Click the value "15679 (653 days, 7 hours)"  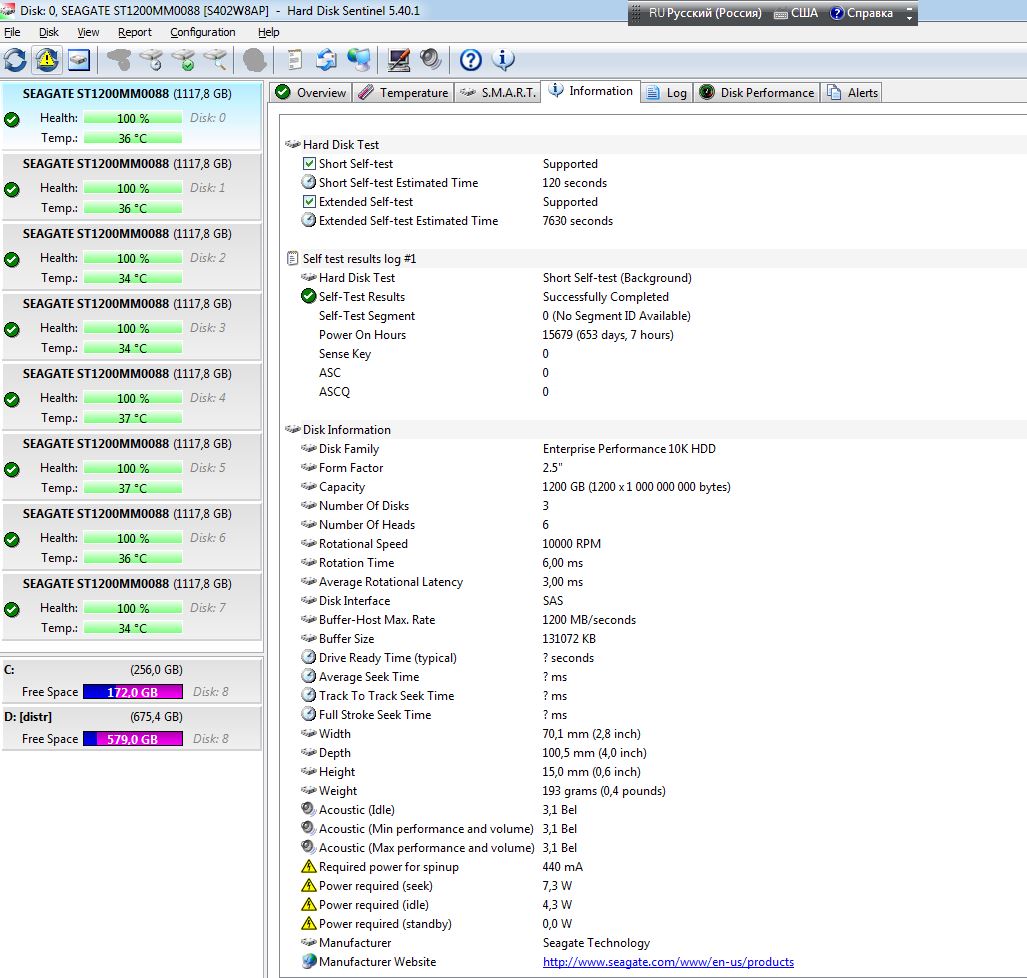pos(608,334)
